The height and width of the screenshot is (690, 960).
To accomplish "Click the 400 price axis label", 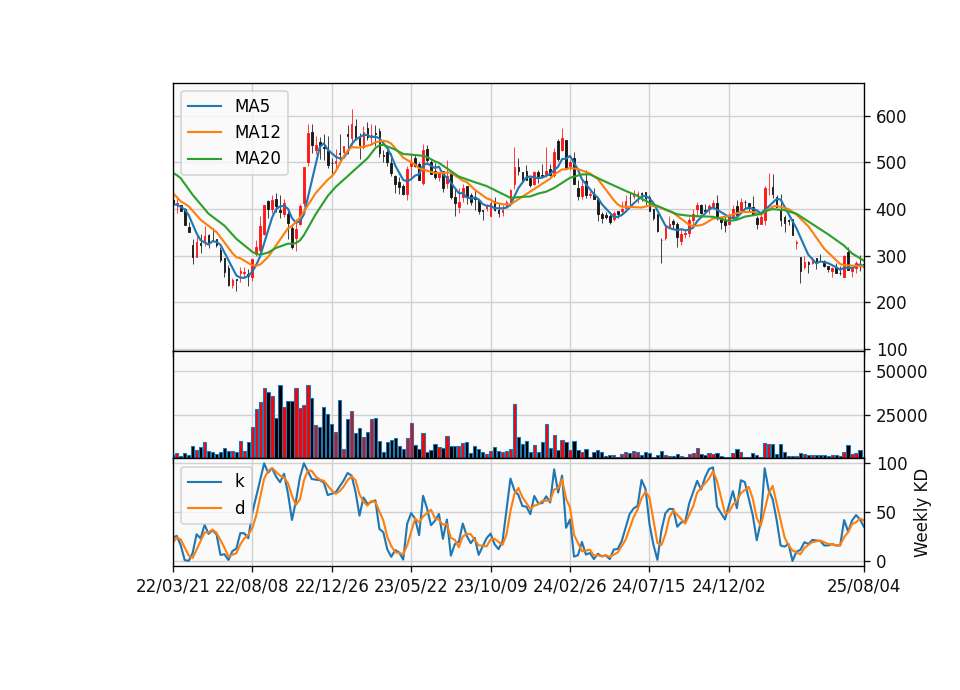I will point(891,210).
